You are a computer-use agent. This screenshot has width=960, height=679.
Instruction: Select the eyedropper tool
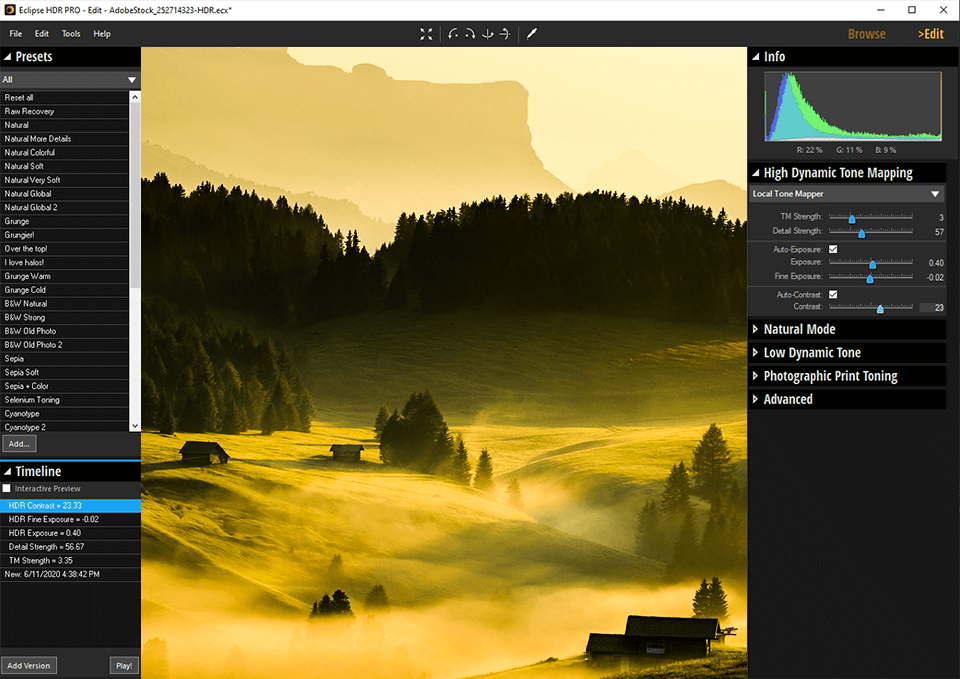tap(532, 34)
